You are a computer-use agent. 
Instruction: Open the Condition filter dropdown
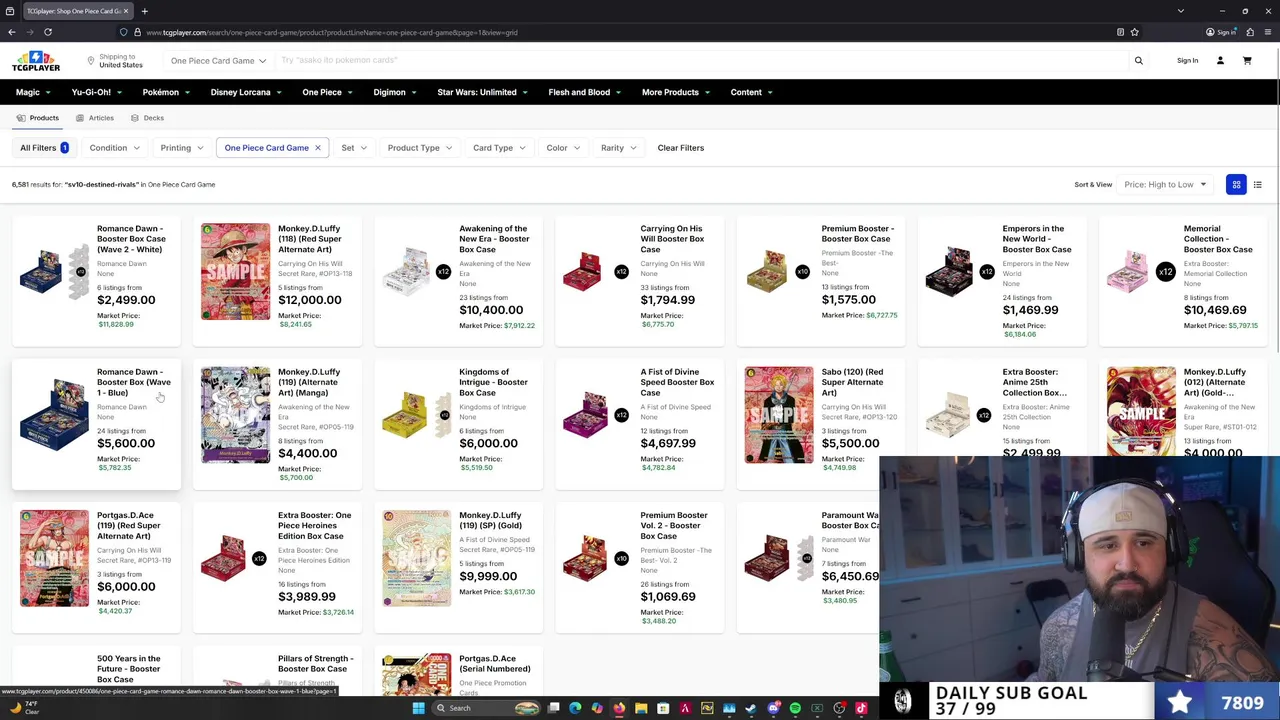114,148
